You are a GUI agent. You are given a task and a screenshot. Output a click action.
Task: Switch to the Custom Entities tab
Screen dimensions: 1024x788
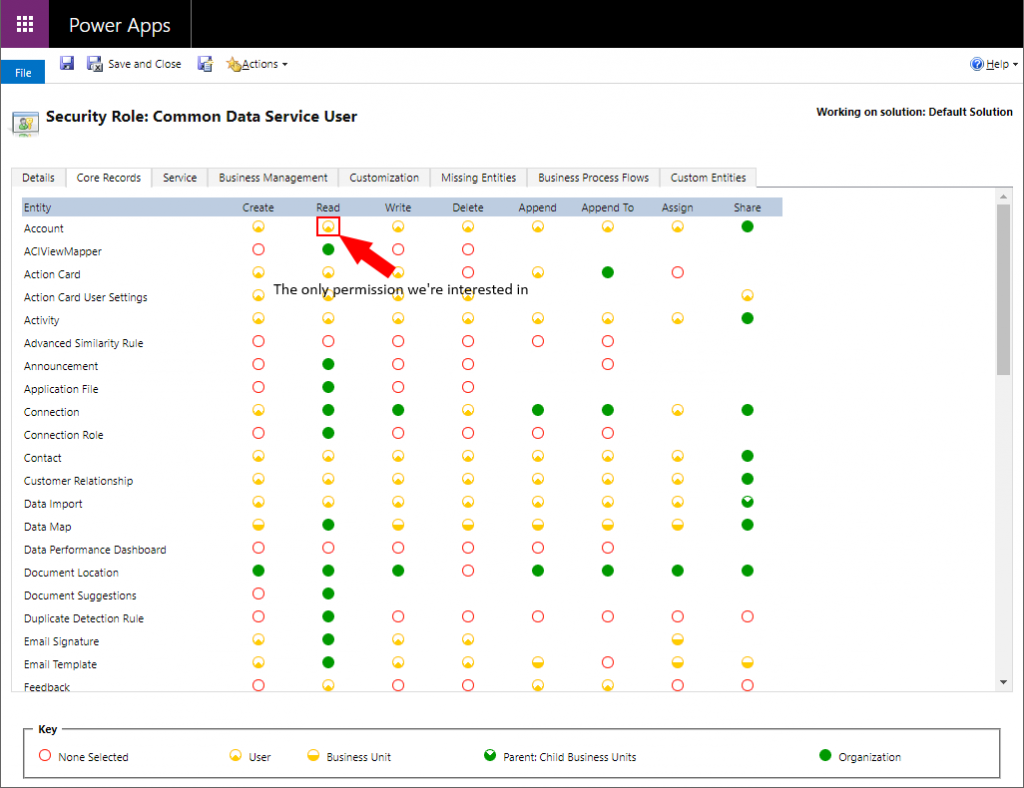click(708, 178)
